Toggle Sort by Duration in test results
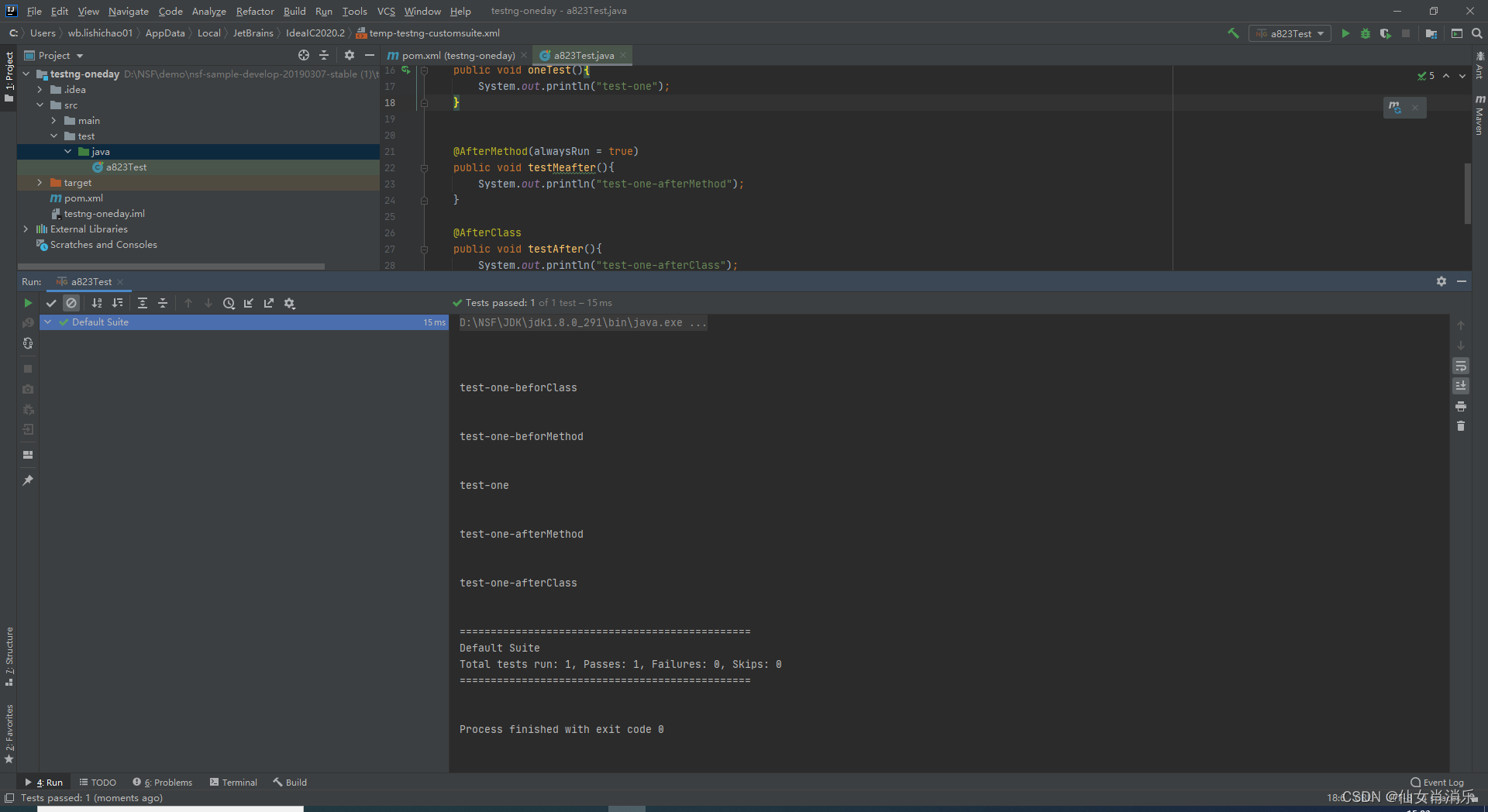 [117, 303]
